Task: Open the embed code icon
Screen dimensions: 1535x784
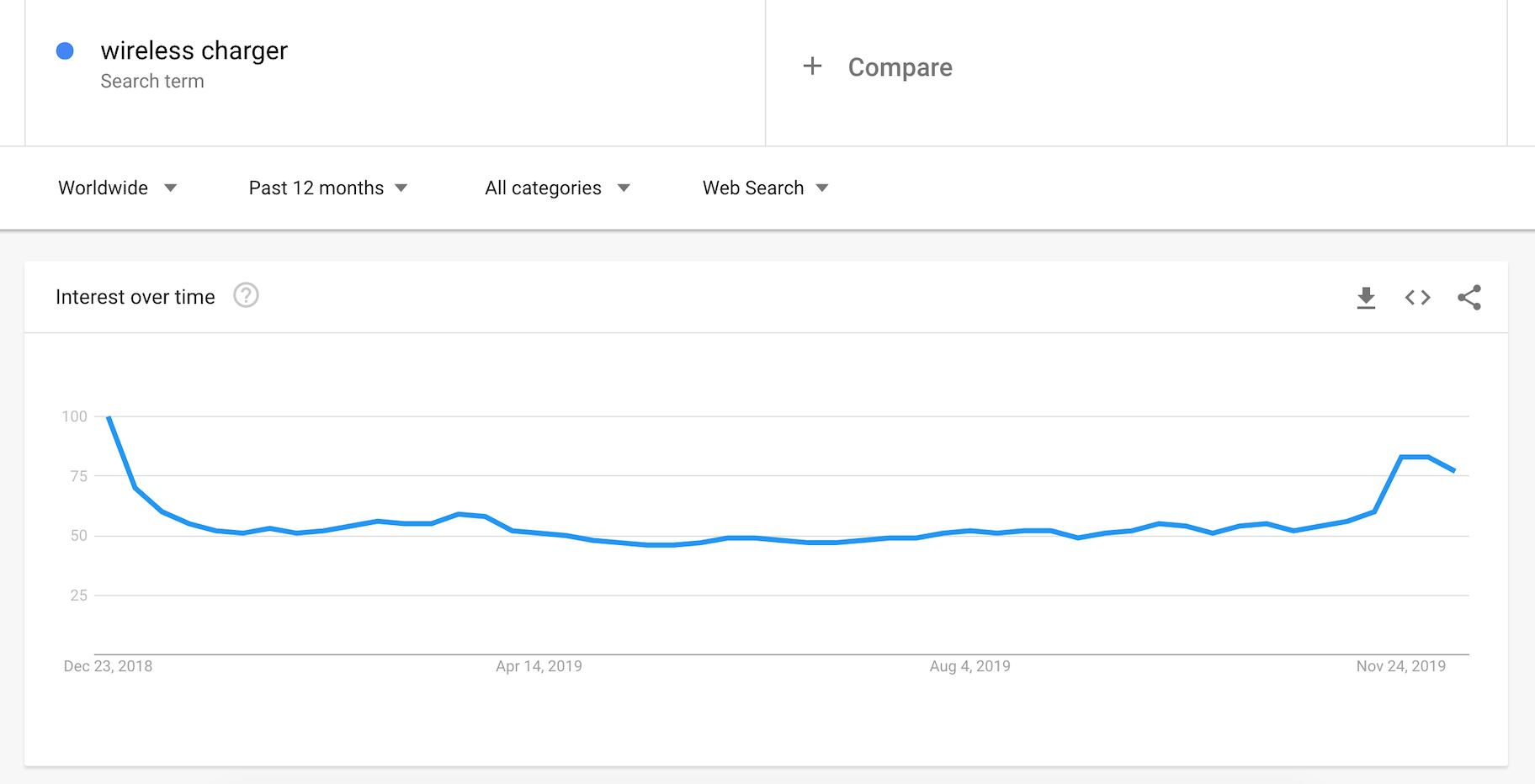Action: [1417, 298]
